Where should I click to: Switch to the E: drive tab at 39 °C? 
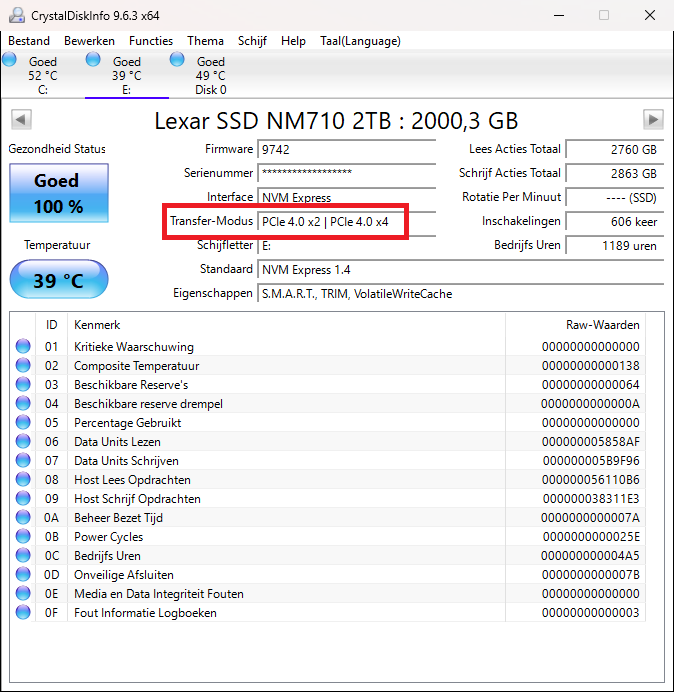click(127, 75)
